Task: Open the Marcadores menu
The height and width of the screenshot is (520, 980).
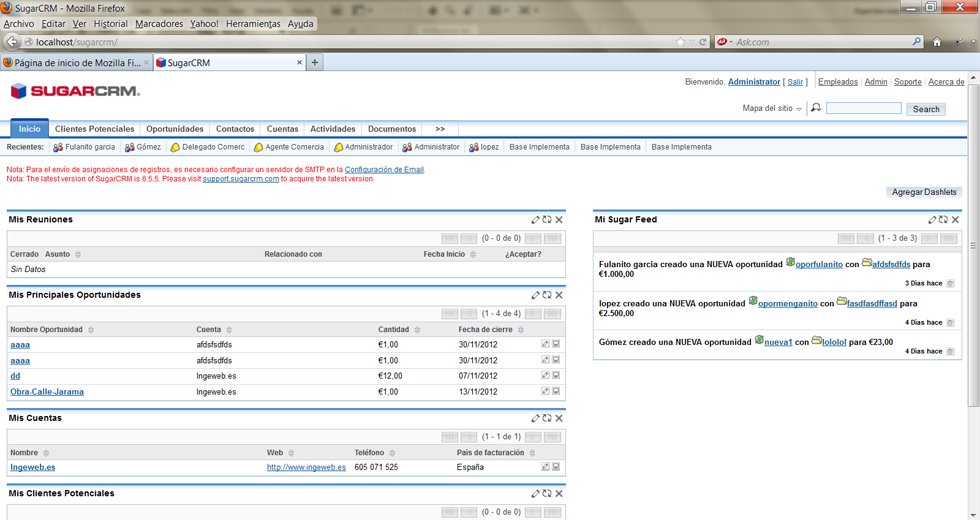Action: coord(159,24)
